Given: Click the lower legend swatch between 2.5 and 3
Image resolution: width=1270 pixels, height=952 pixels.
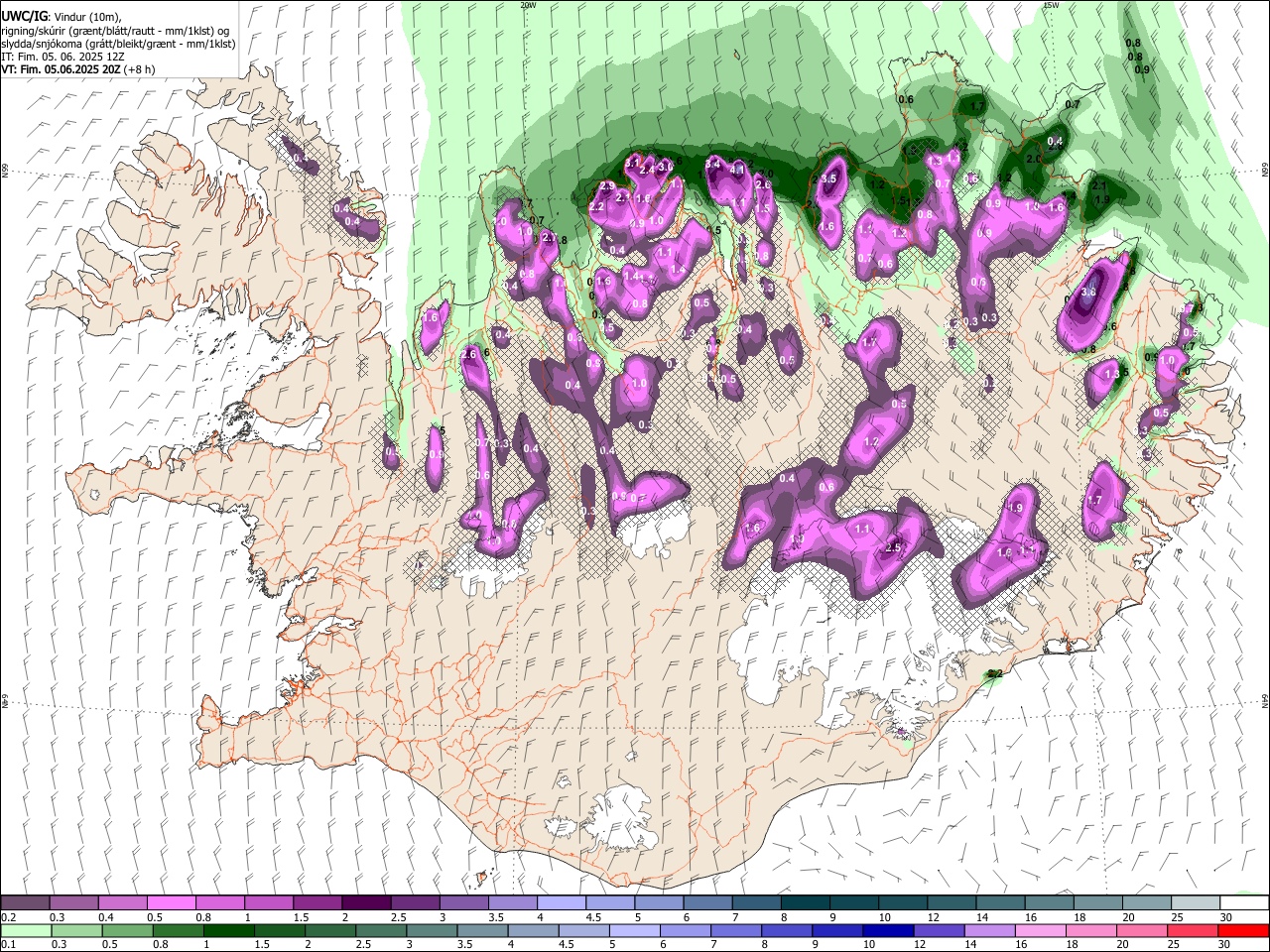Looking at the screenshot, I should 381,931.
